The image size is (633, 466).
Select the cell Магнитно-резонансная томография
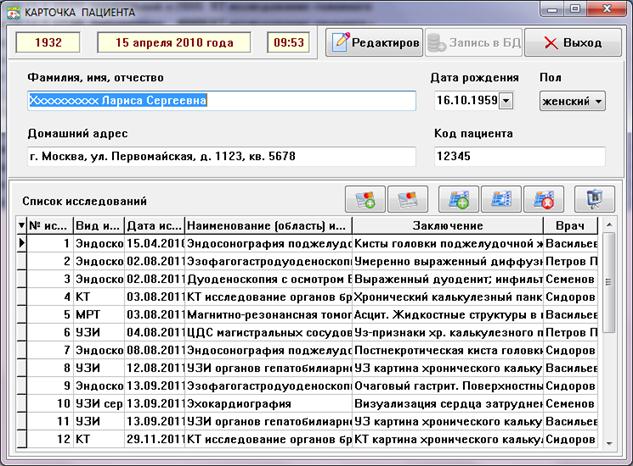pos(268,315)
